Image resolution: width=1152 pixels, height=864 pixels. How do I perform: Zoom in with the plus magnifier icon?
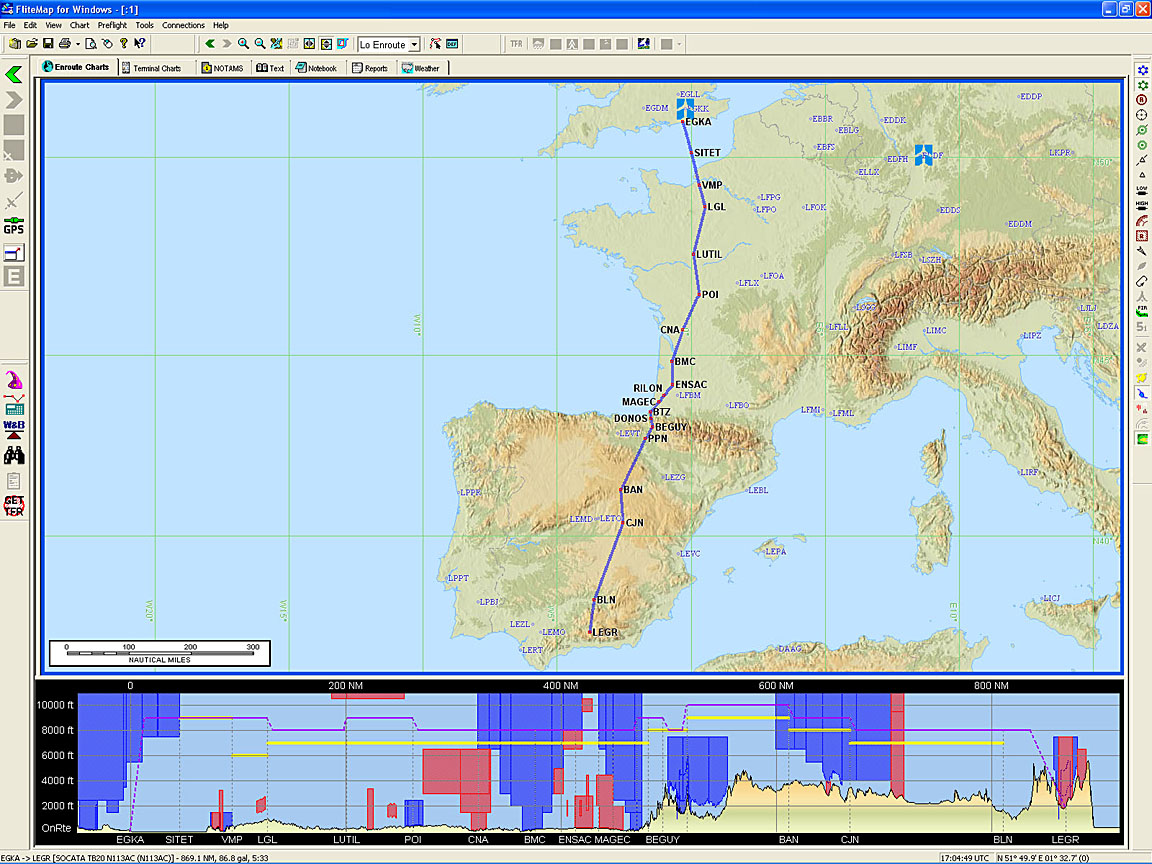tap(243, 44)
